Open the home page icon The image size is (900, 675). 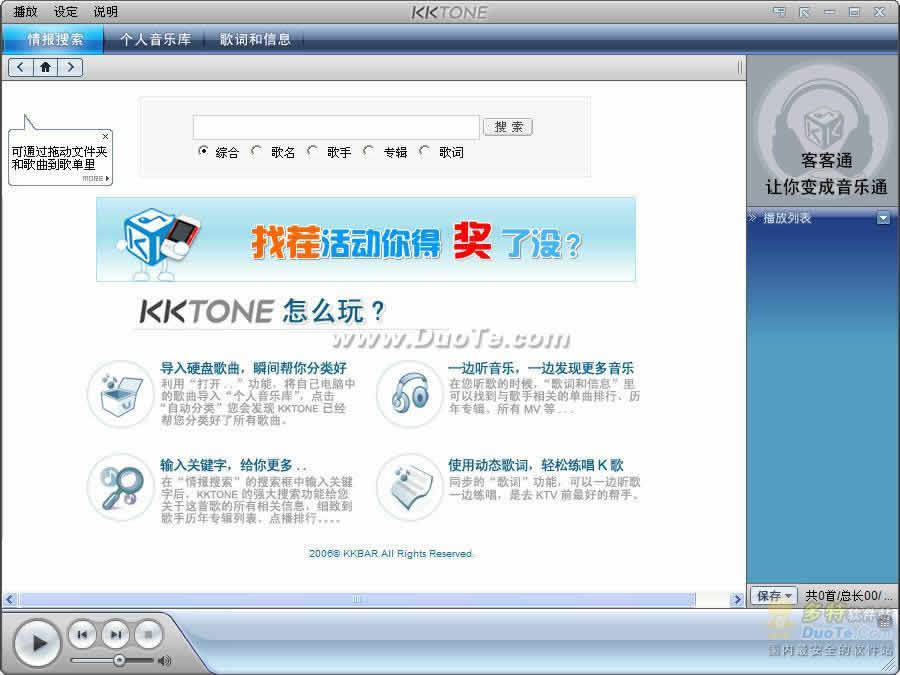click(45, 67)
